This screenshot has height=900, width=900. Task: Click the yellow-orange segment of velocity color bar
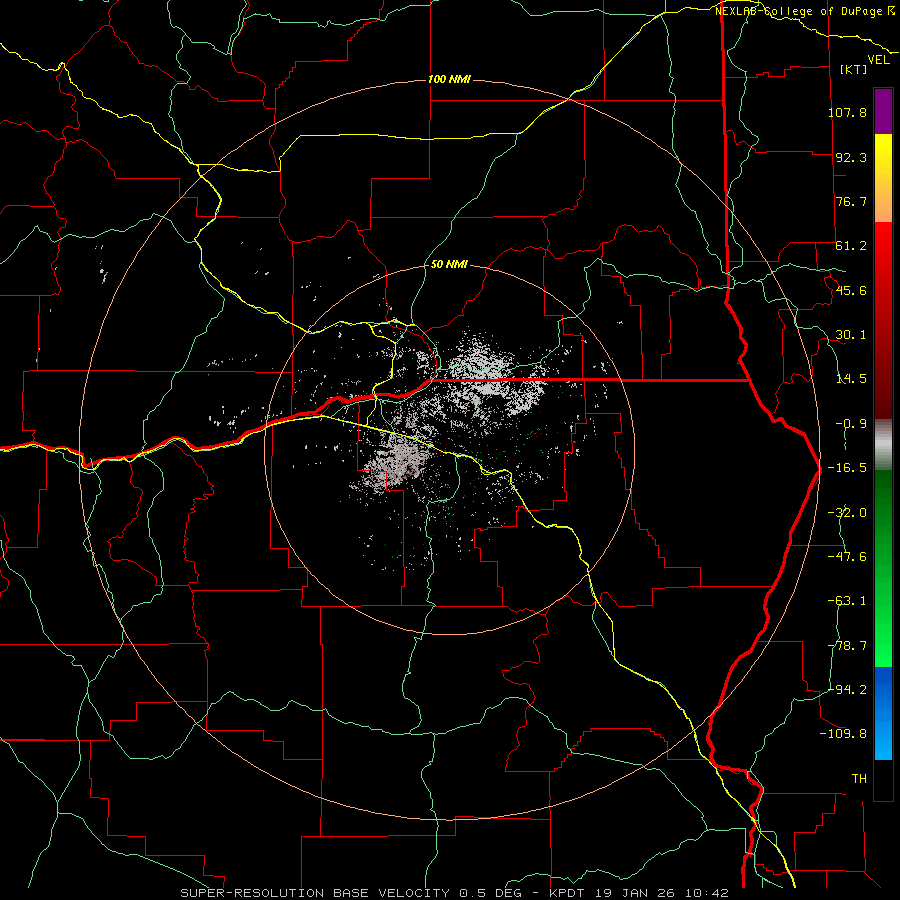(x=883, y=178)
